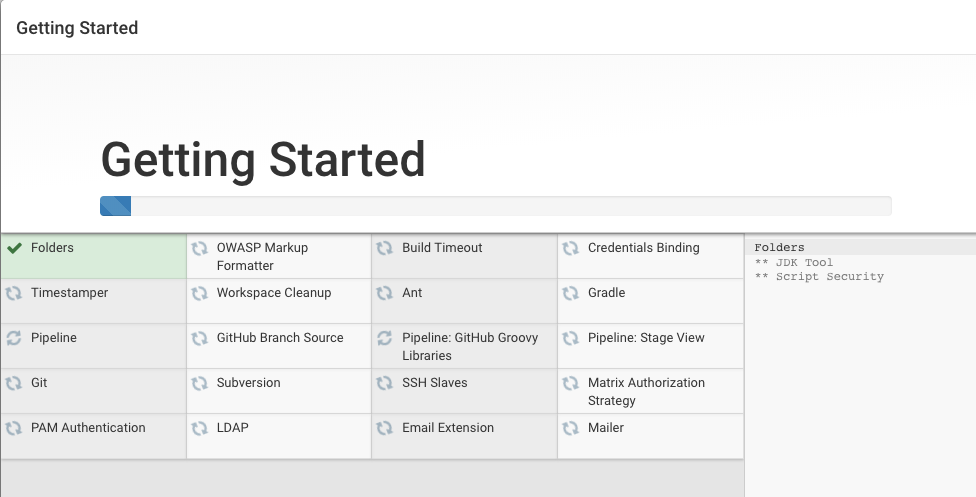976x497 pixels.
Task: Click the GitHub Branch Source plugin label
Action: click(x=279, y=338)
